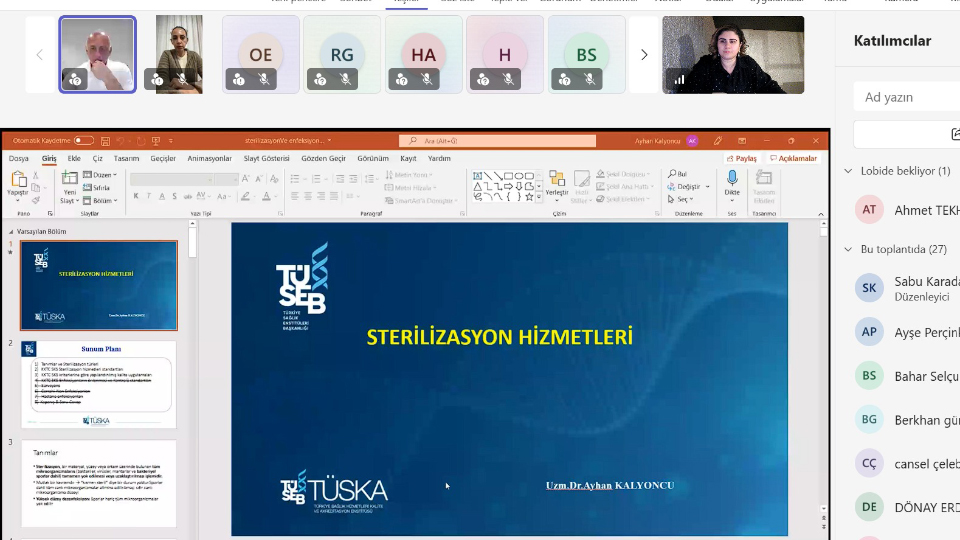Click the Bul search icon in ribbon
Image resolution: width=960 pixels, height=540 pixels.
(x=677, y=174)
